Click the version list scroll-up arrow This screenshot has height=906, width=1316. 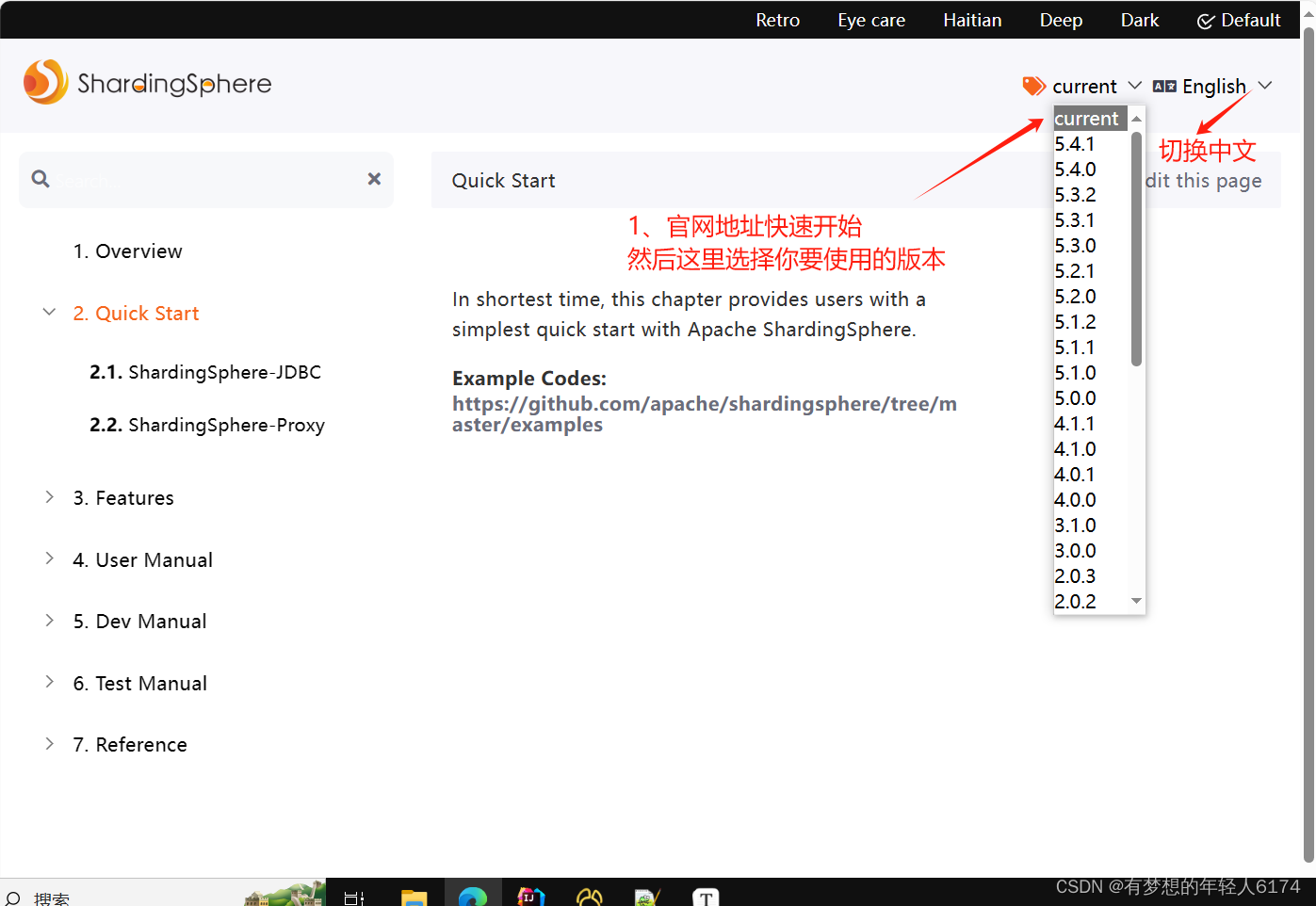click(x=1136, y=119)
